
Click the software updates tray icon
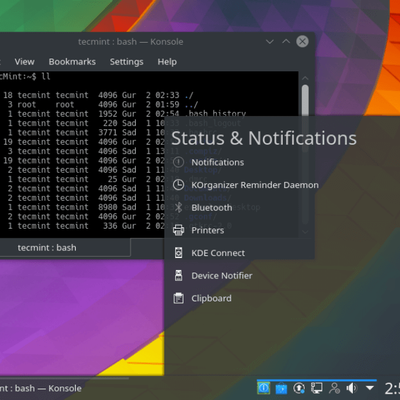(299, 388)
